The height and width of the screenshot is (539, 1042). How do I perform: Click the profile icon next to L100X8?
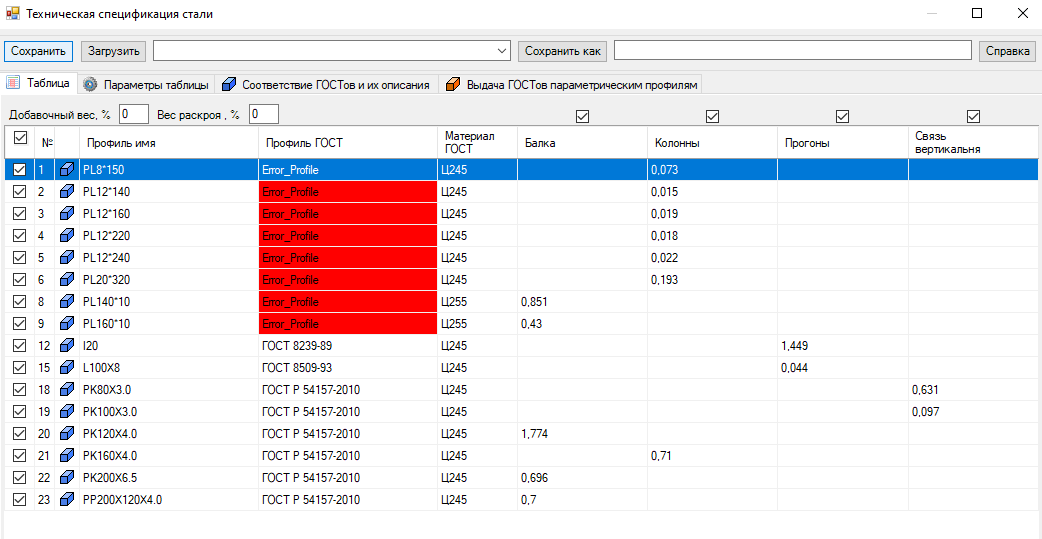point(67,368)
